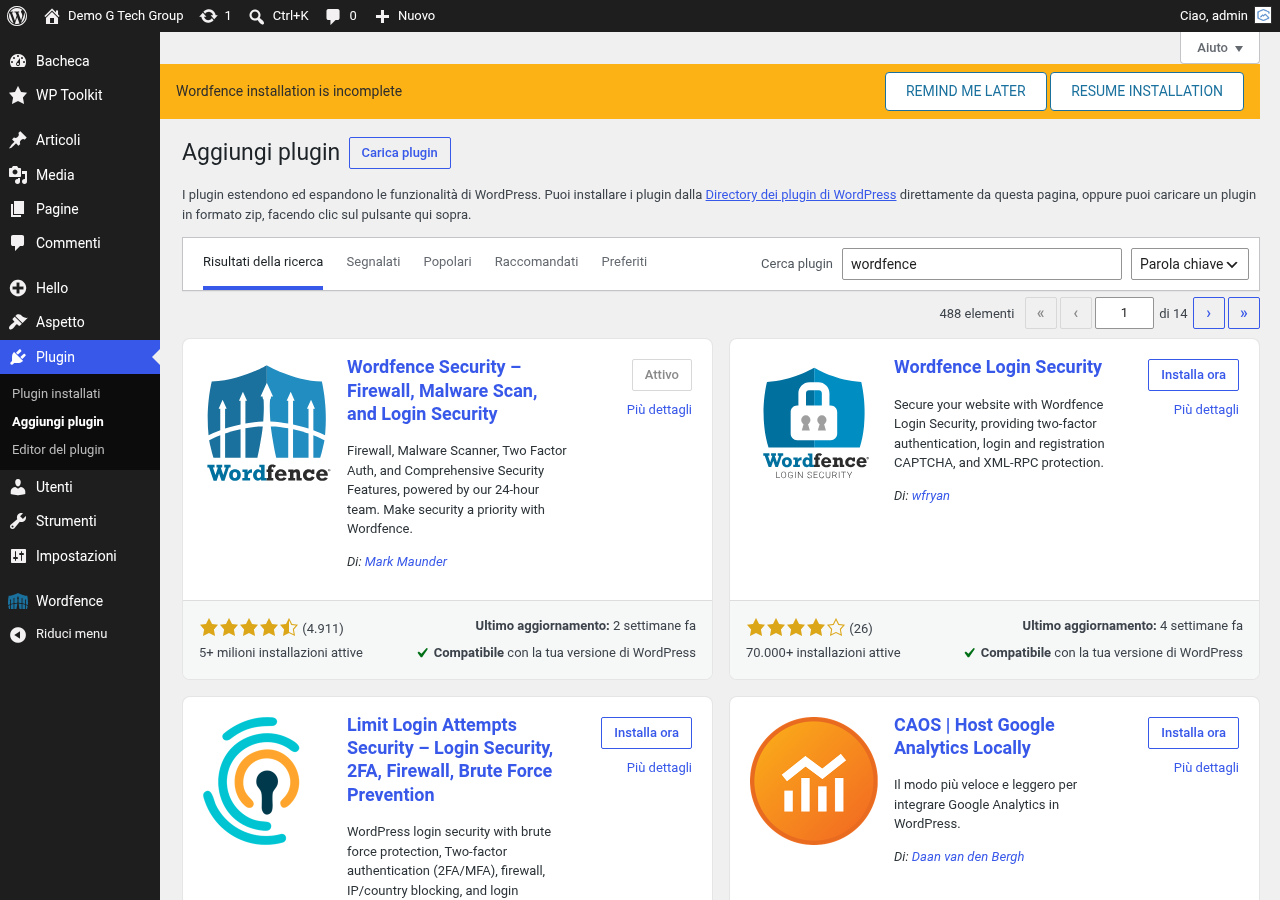Open author Mark Maunder link

click(x=406, y=562)
